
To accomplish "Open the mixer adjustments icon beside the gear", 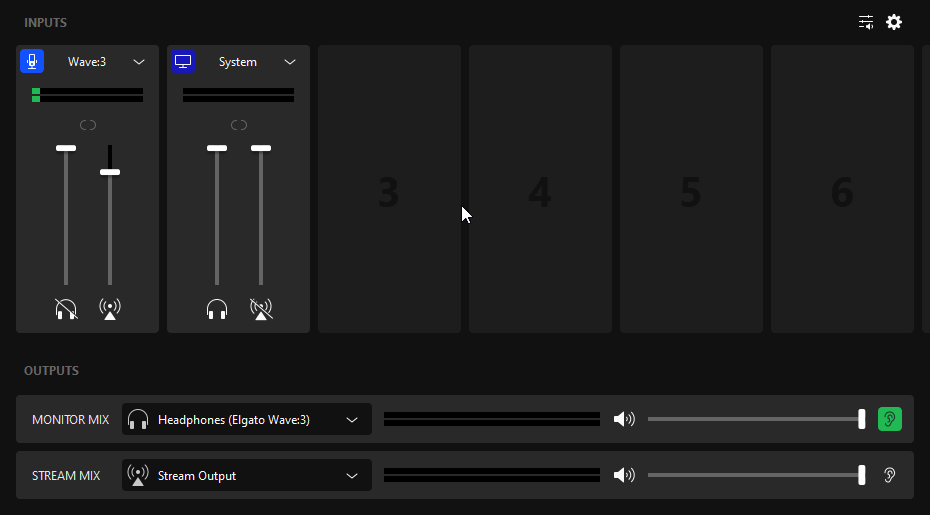I will (x=866, y=22).
